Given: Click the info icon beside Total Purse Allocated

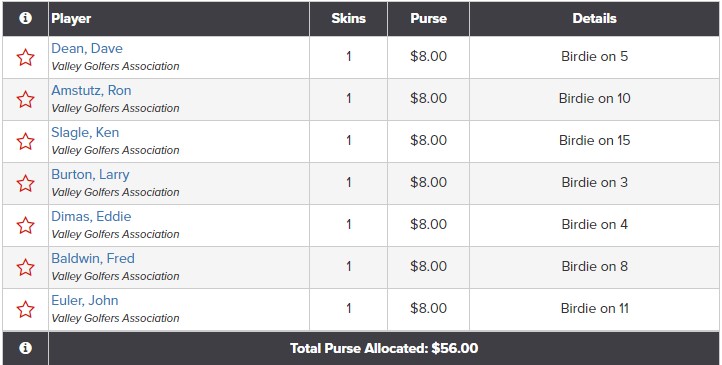Looking at the screenshot, I should 25,348.
